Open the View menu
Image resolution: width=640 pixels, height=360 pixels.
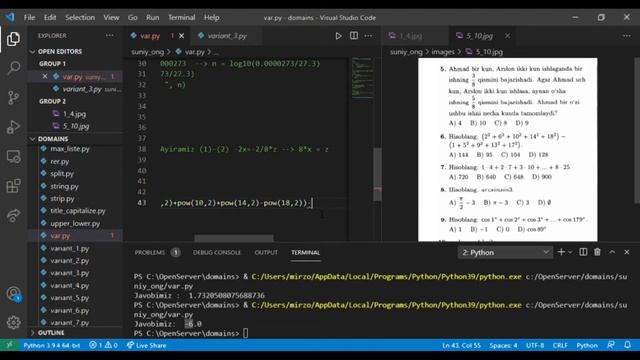[111, 18]
